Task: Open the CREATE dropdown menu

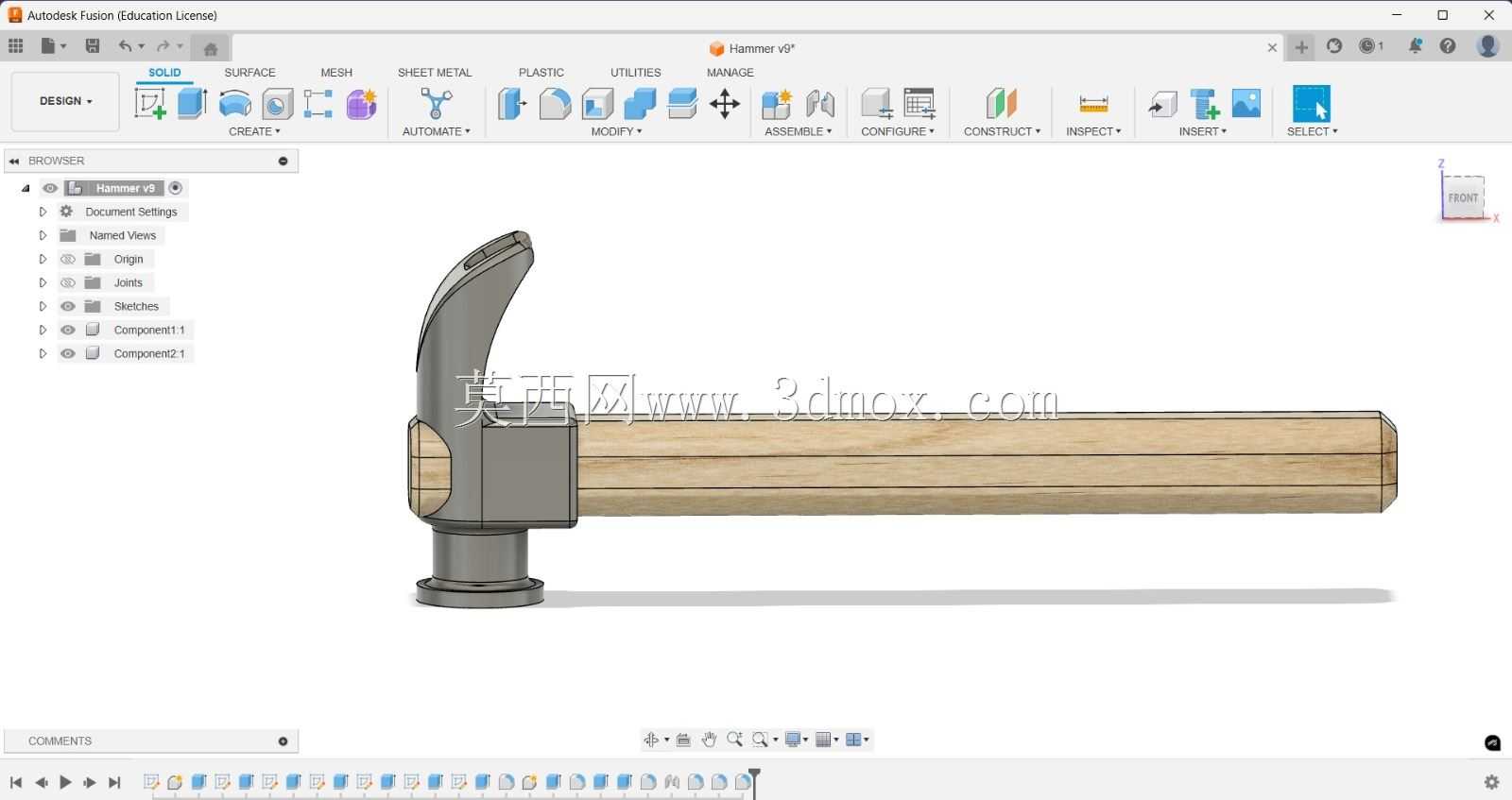Action: [x=254, y=131]
